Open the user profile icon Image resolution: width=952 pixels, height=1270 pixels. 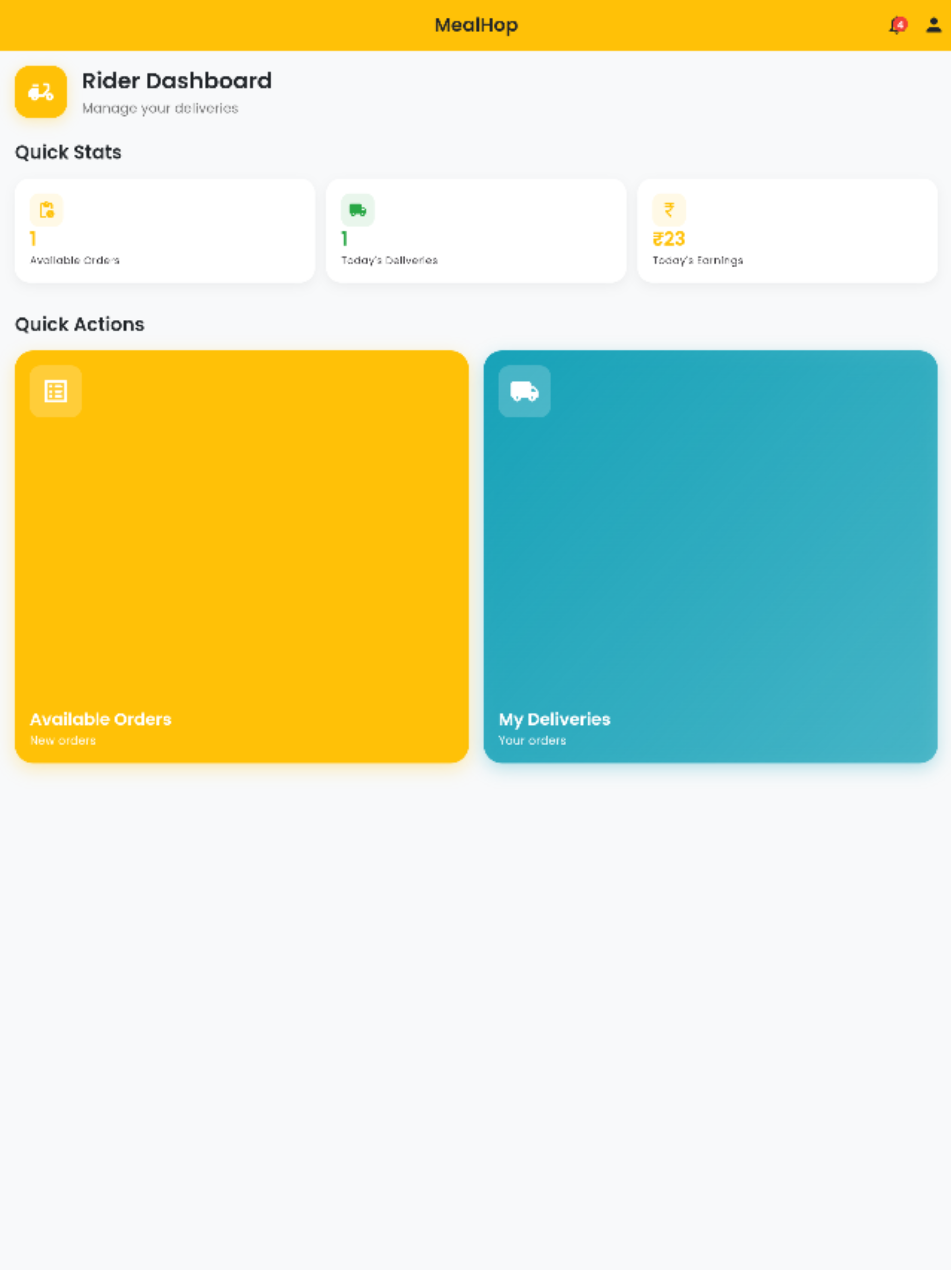pyautogui.click(x=933, y=25)
